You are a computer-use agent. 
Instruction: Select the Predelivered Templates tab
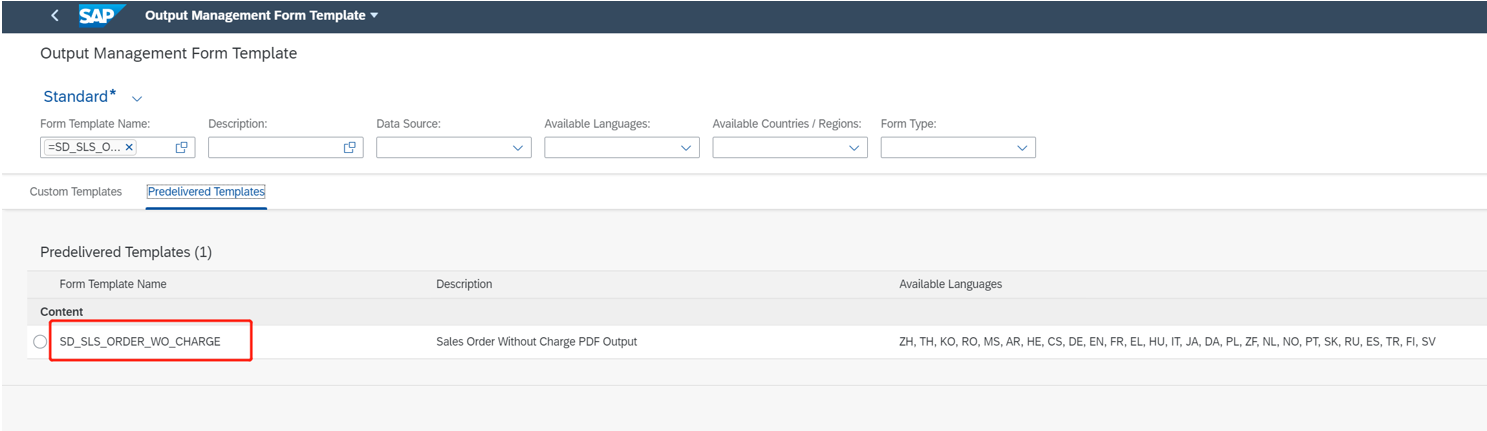click(206, 191)
